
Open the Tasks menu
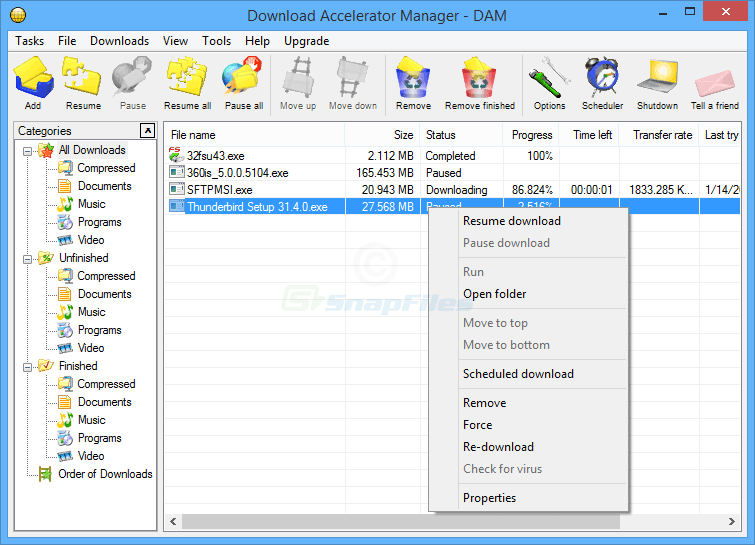[x=29, y=41]
